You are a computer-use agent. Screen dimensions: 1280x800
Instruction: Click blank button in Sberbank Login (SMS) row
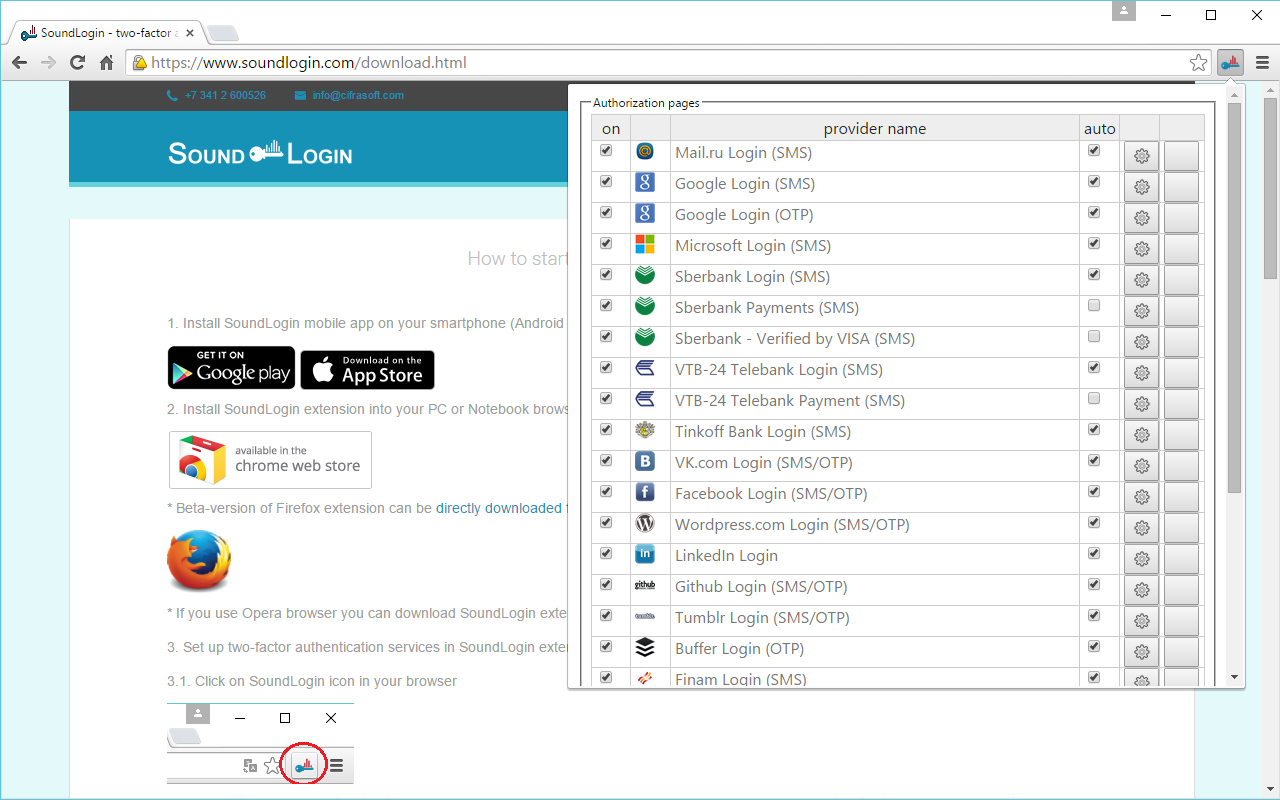point(1181,280)
